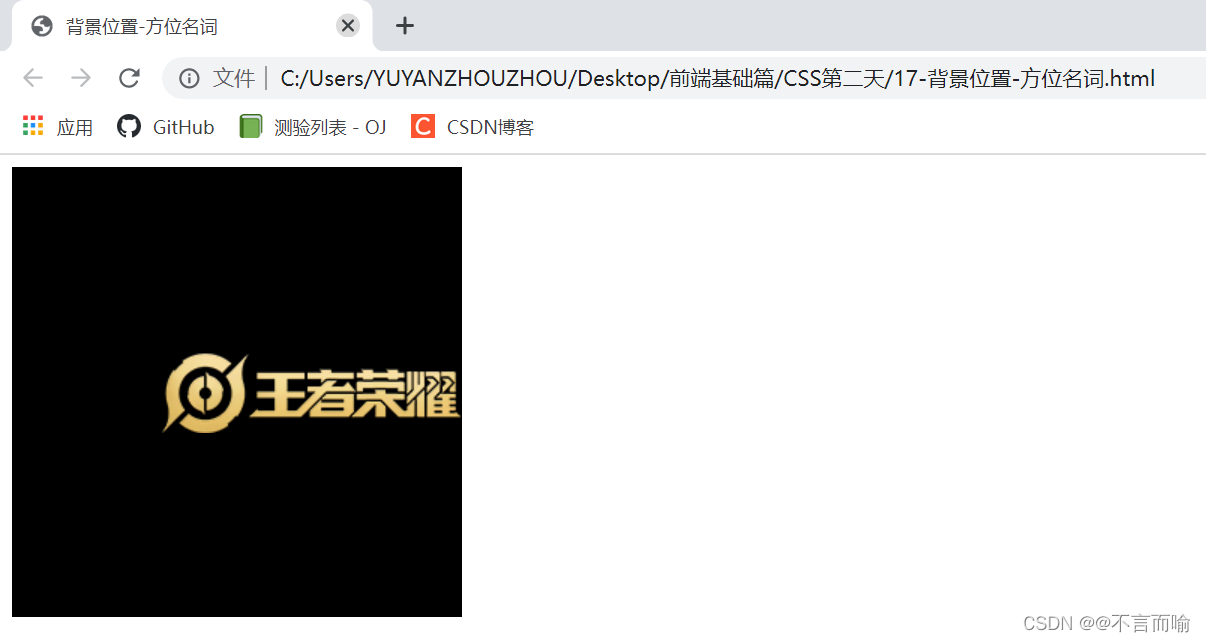Select the file URL in address bar

pyautogui.click(x=717, y=78)
